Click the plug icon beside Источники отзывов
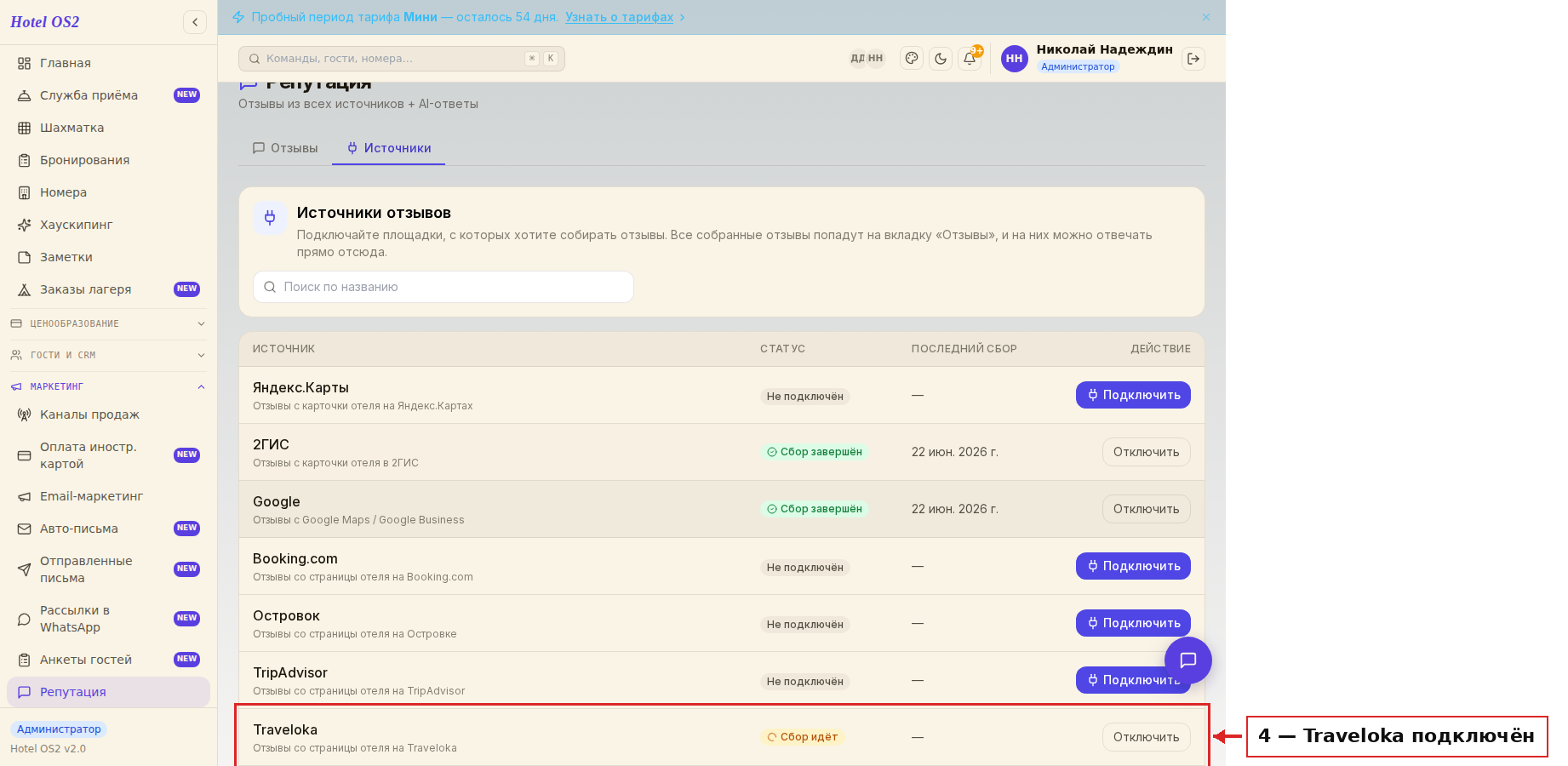1568x766 pixels. (x=270, y=218)
